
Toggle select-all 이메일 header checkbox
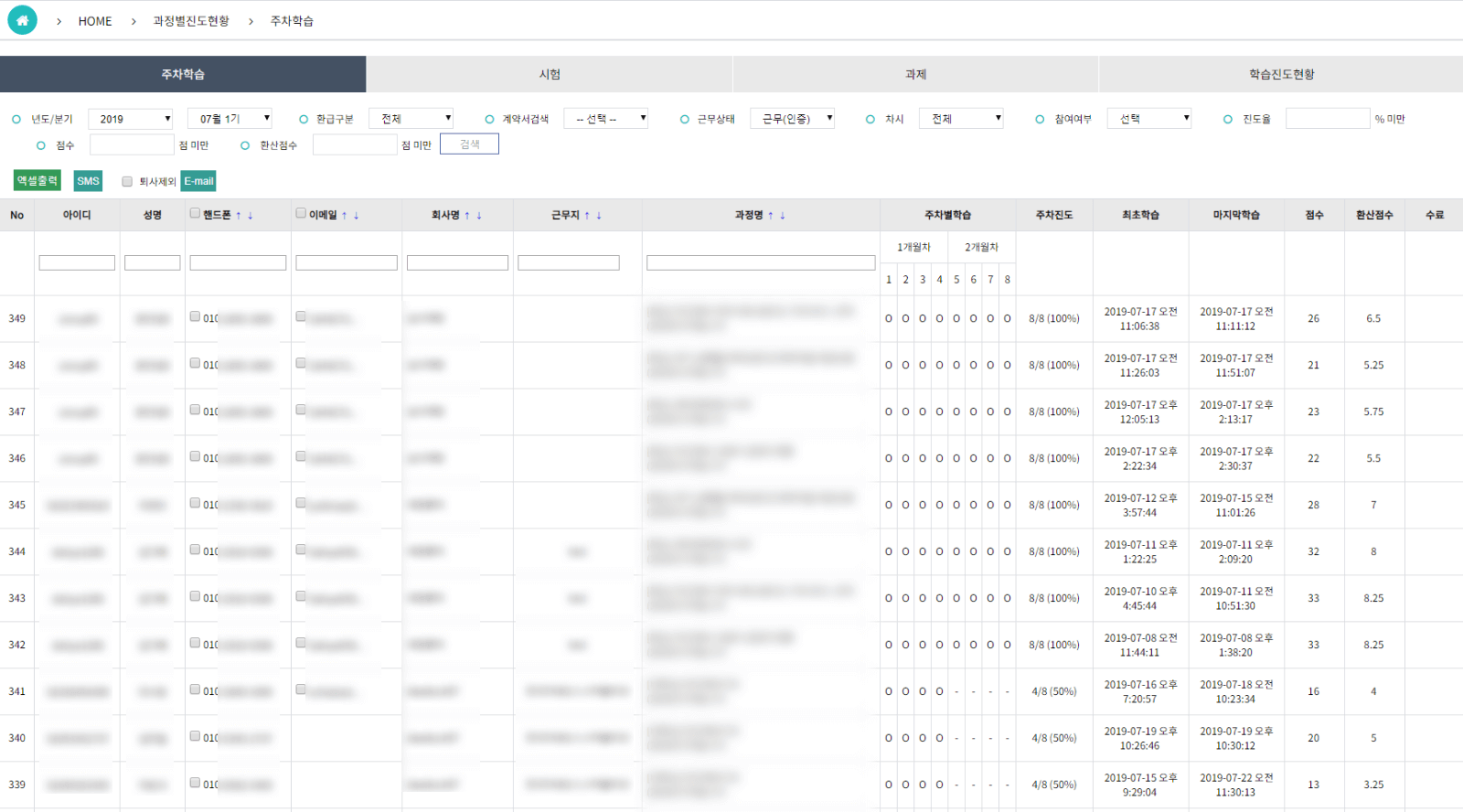point(301,213)
